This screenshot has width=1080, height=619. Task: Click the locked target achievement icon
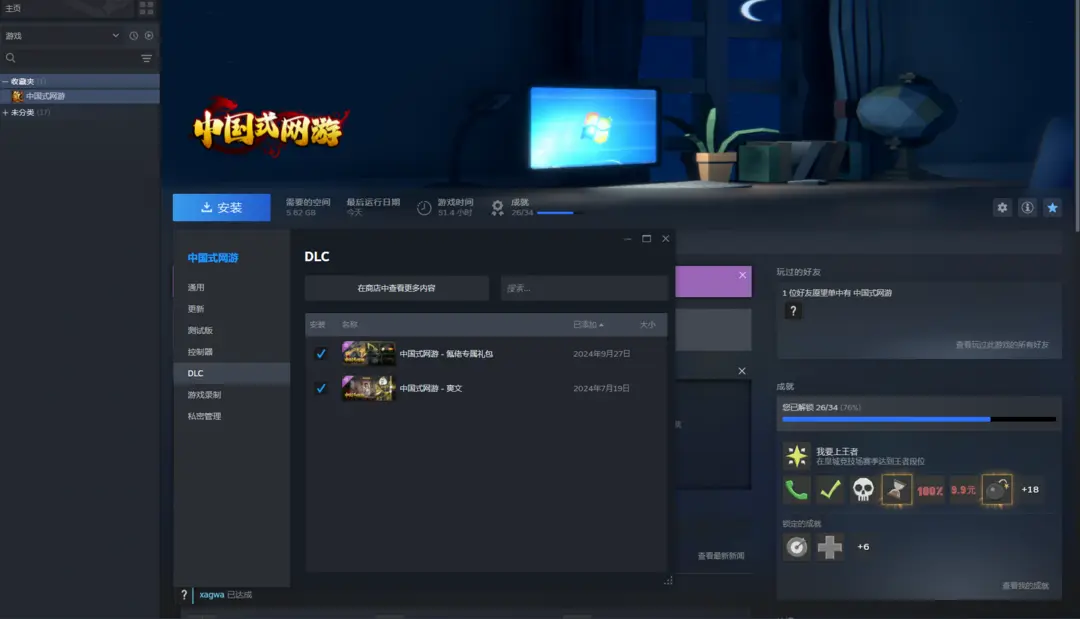click(796, 547)
